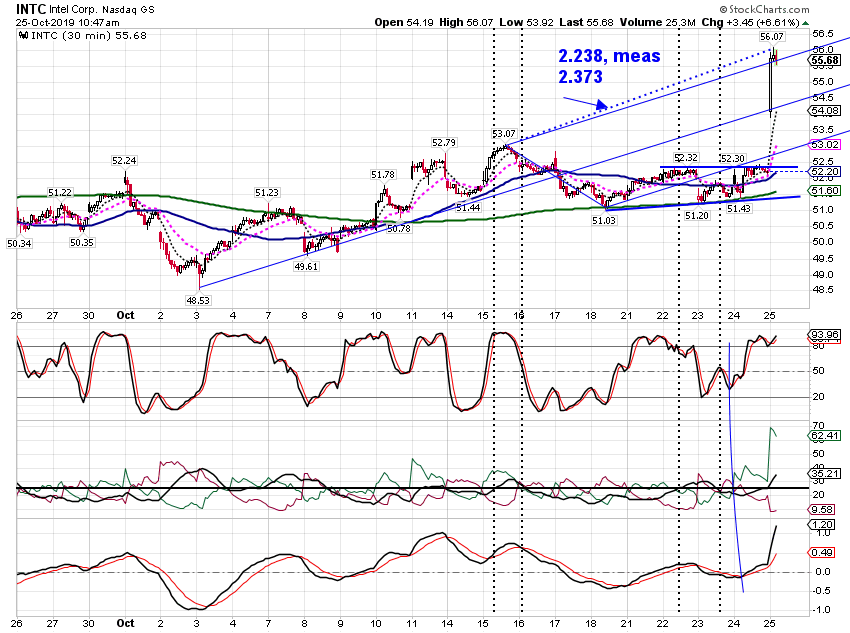Screen dimensions: 850x633
Task: Click the 9.58 indicator value tag
Action: pyautogui.click(x=823, y=509)
